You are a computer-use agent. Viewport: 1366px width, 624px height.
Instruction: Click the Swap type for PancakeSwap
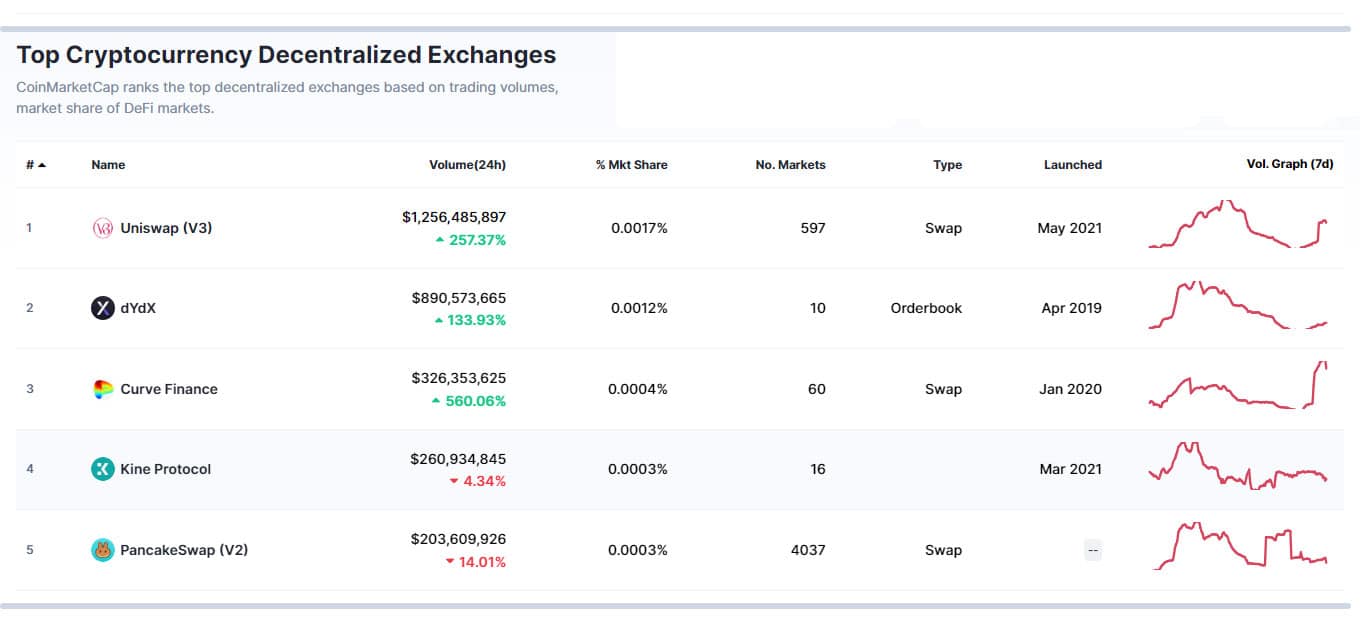(x=943, y=550)
